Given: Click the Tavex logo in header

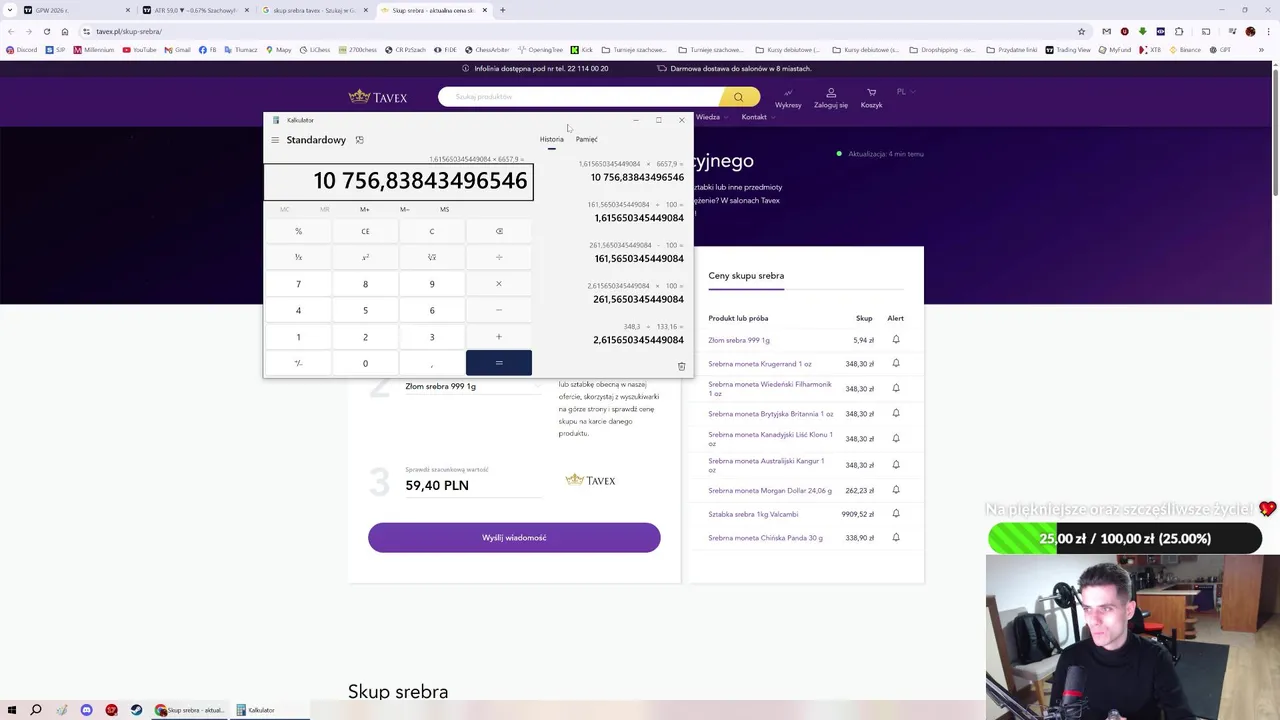Looking at the screenshot, I should click(x=378, y=97).
